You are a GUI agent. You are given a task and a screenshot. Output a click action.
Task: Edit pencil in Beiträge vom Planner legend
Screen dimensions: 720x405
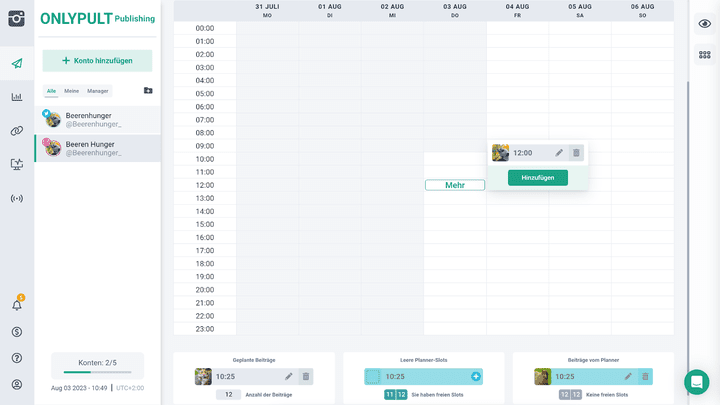click(628, 377)
